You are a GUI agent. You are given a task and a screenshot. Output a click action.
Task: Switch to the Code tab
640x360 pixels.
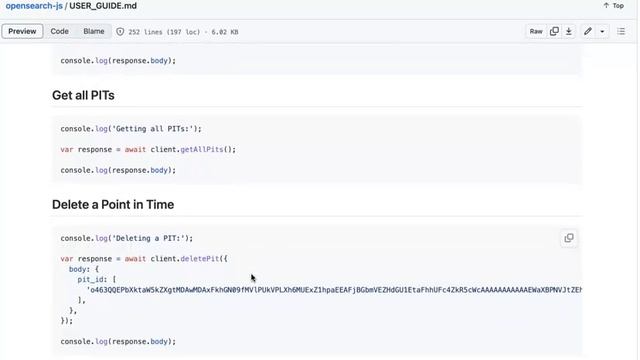[60, 31]
